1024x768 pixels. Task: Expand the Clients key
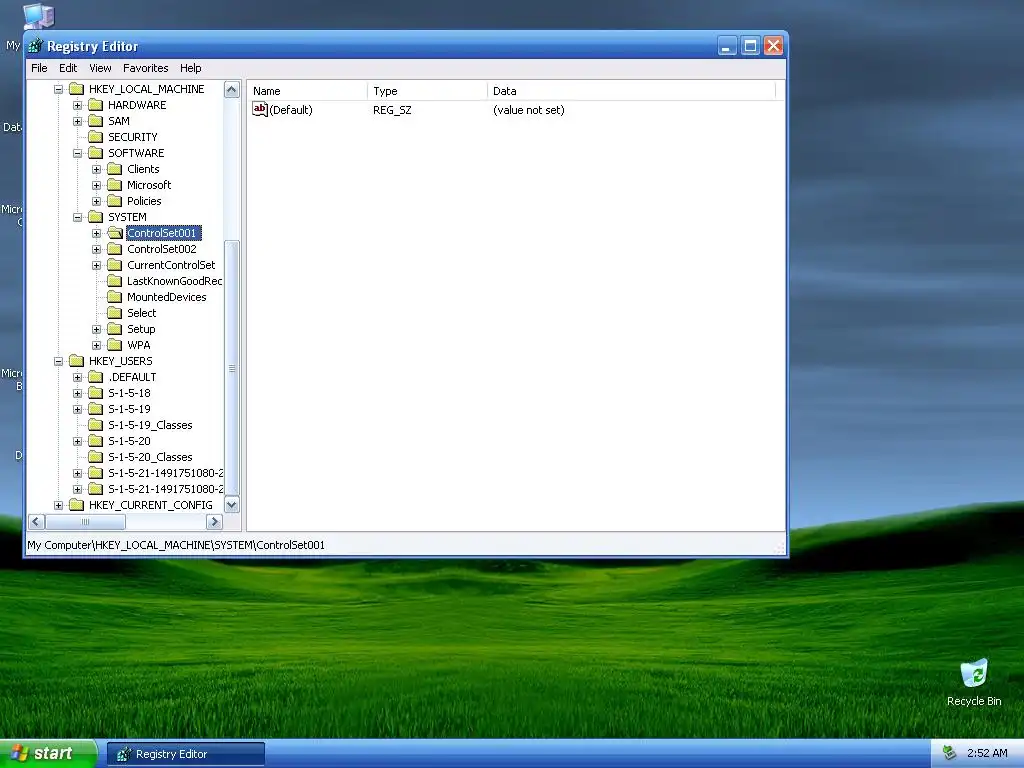click(97, 169)
